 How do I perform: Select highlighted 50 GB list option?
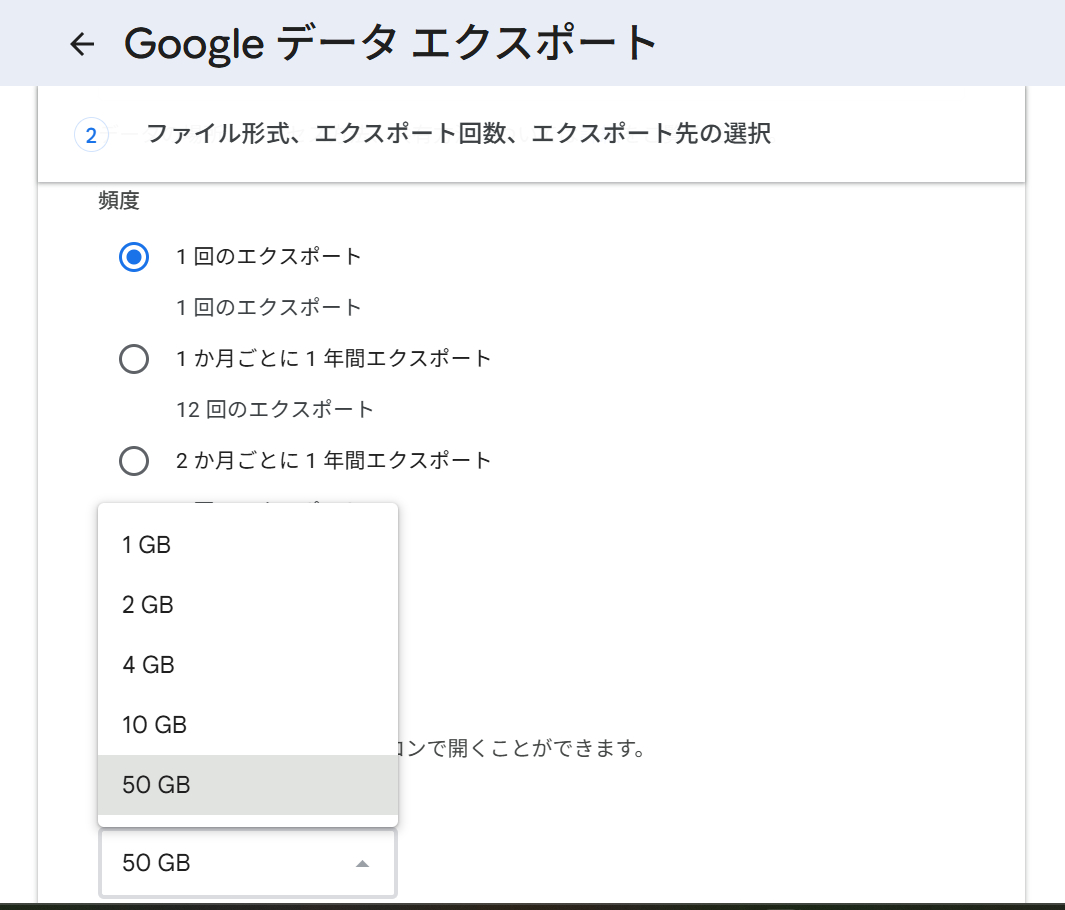(x=248, y=784)
